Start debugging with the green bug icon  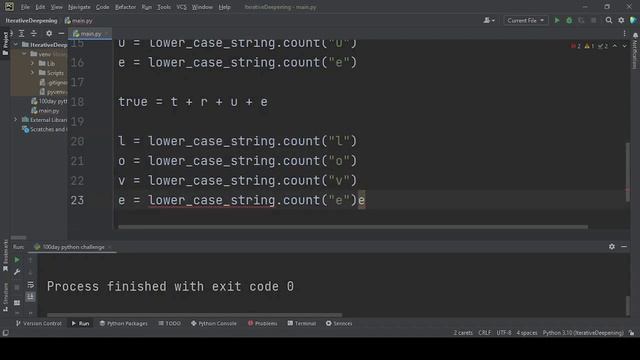569,20
